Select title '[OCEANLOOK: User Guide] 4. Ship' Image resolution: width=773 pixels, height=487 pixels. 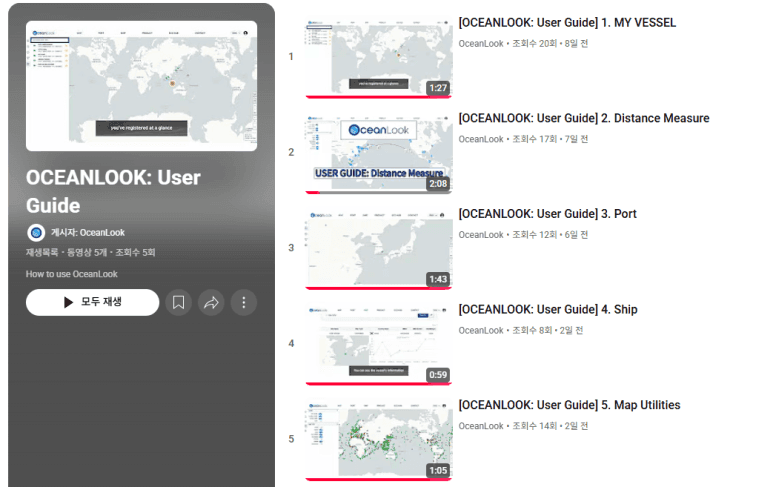point(547,310)
